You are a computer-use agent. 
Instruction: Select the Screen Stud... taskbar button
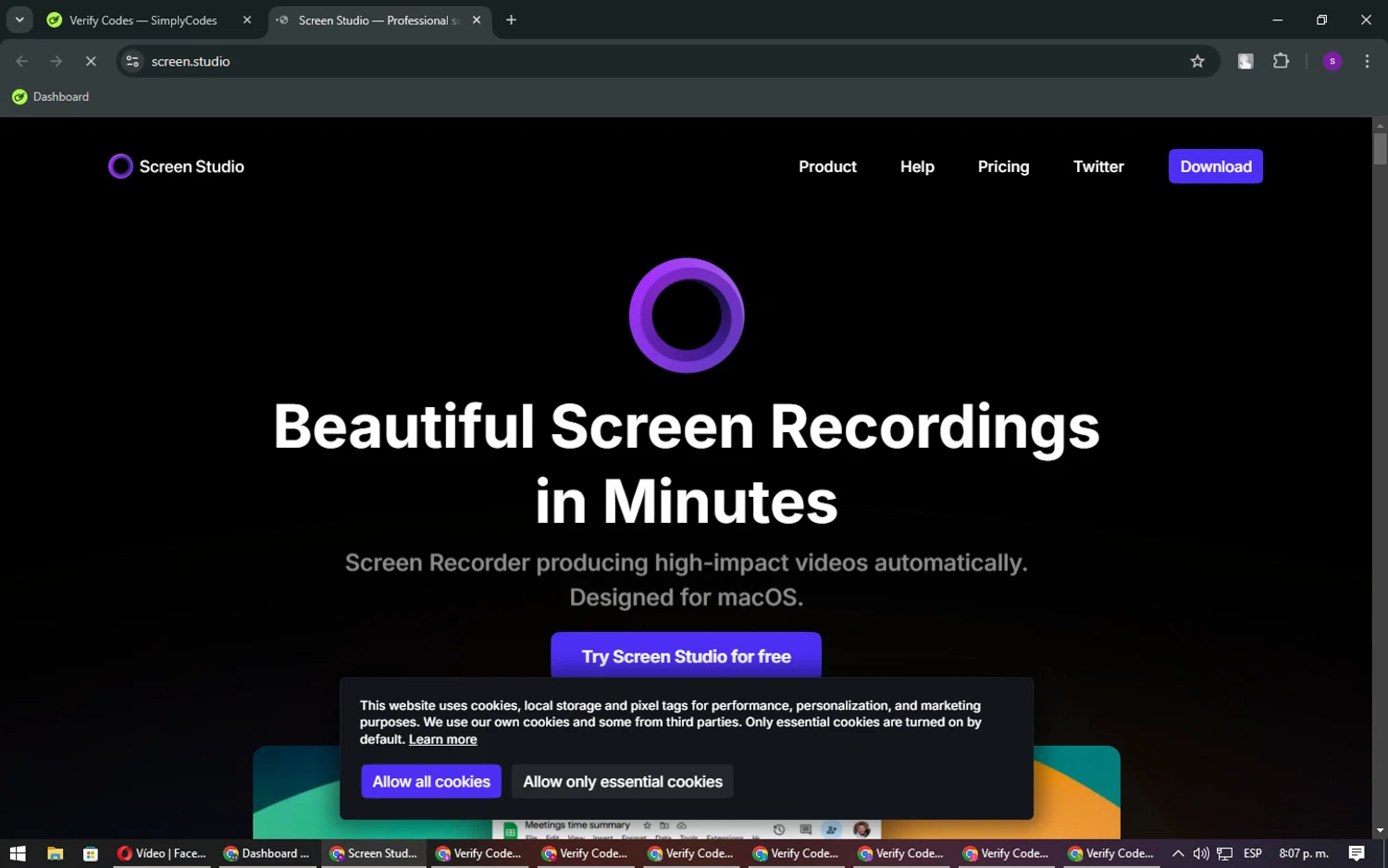374,853
